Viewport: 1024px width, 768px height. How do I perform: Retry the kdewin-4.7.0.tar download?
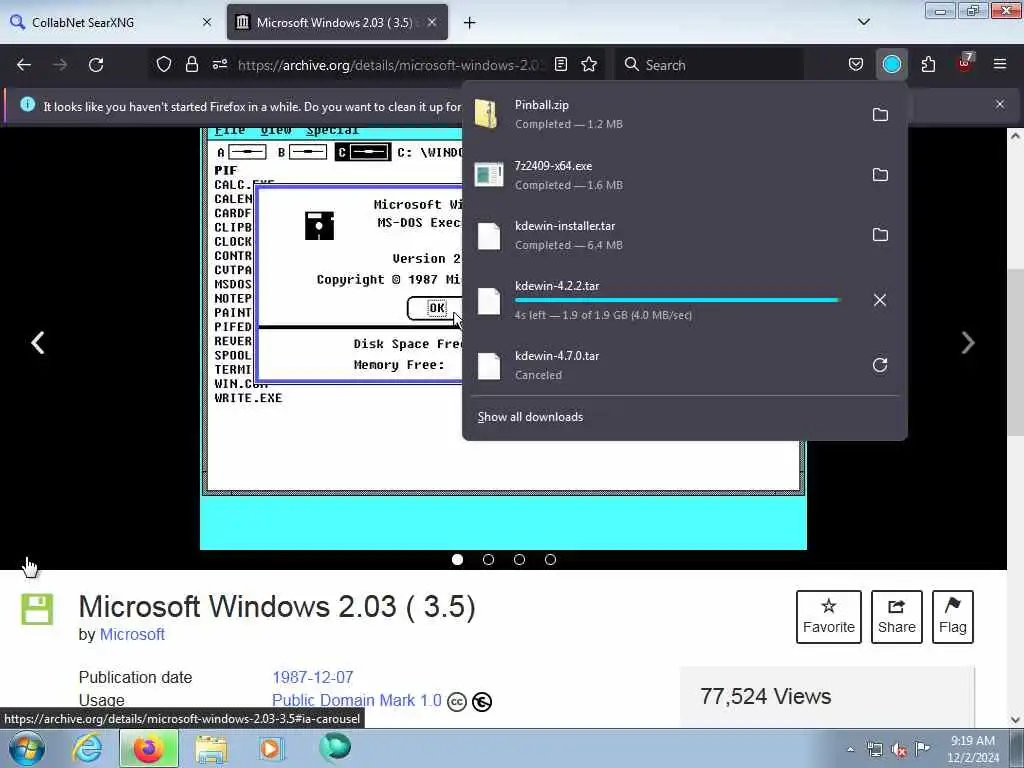[880, 365]
